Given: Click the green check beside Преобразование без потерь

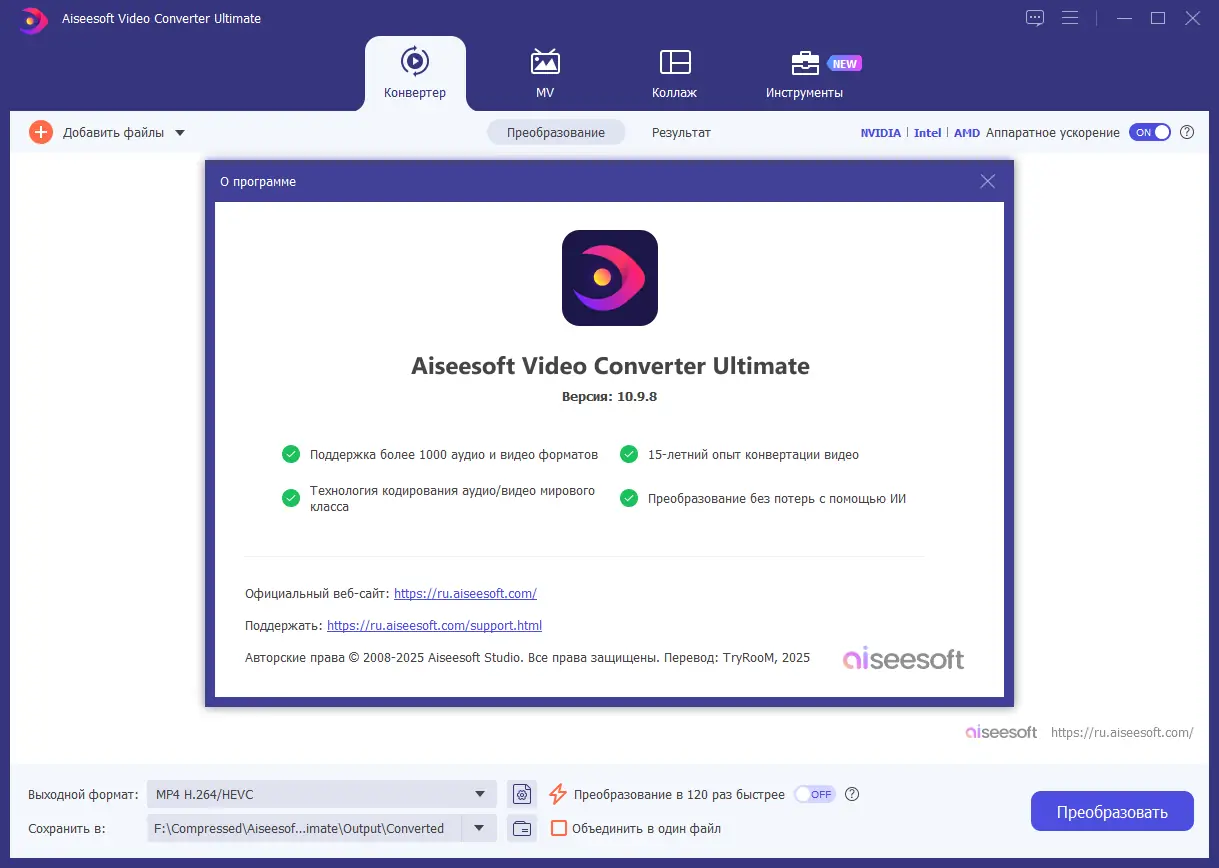Looking at the screenshot, I should (629, 498).
